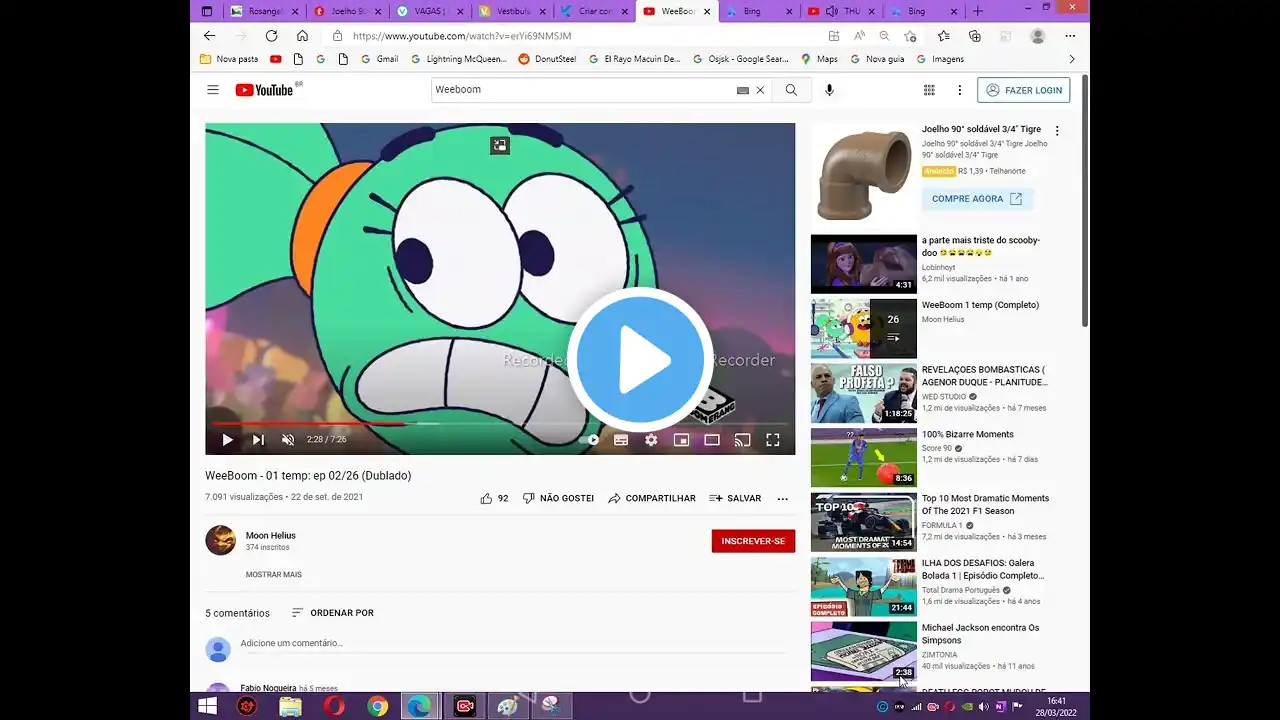
Task: Click the INSCREVER-SE subscribe button
Action: point(753,541)
